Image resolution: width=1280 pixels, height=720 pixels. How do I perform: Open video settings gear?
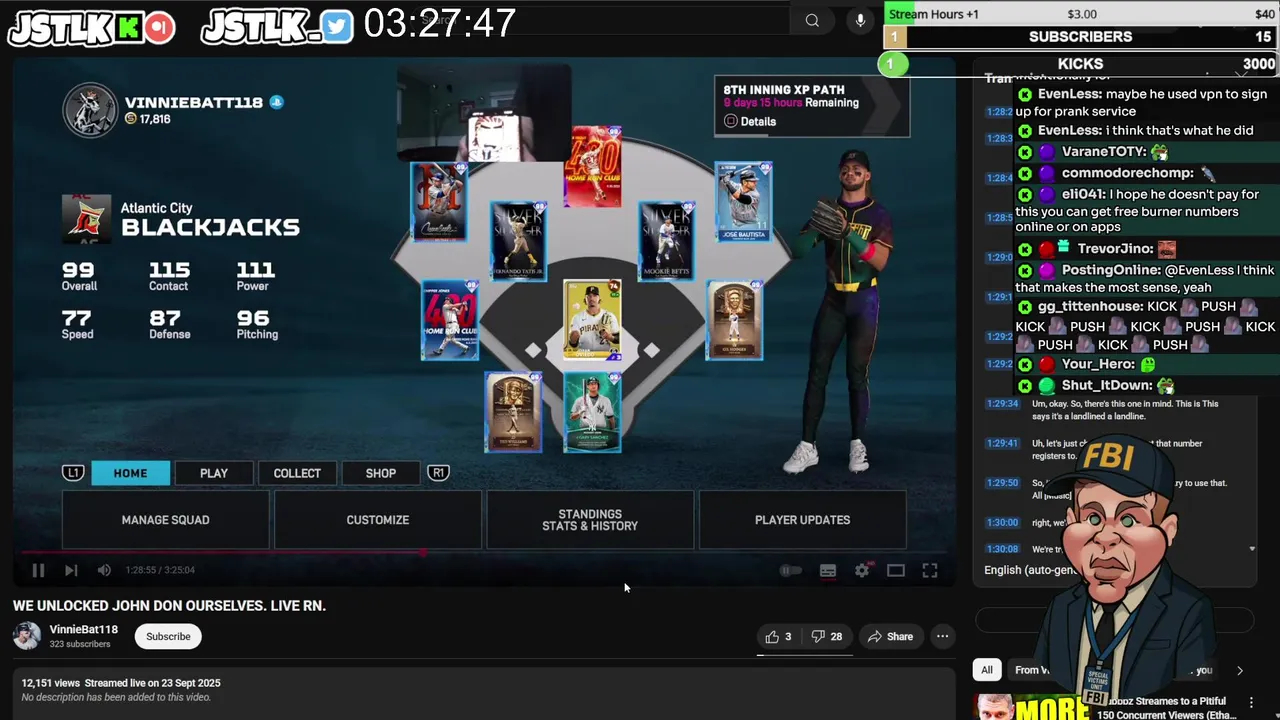coord(862,570)
